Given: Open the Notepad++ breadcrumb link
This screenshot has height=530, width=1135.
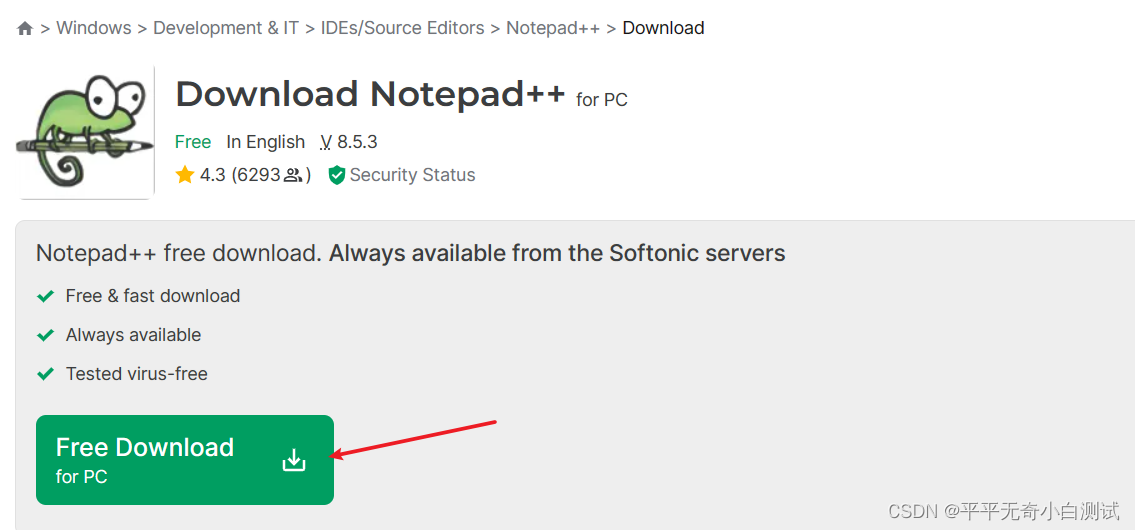Looking at the screenshot, I should coord(553,28).
